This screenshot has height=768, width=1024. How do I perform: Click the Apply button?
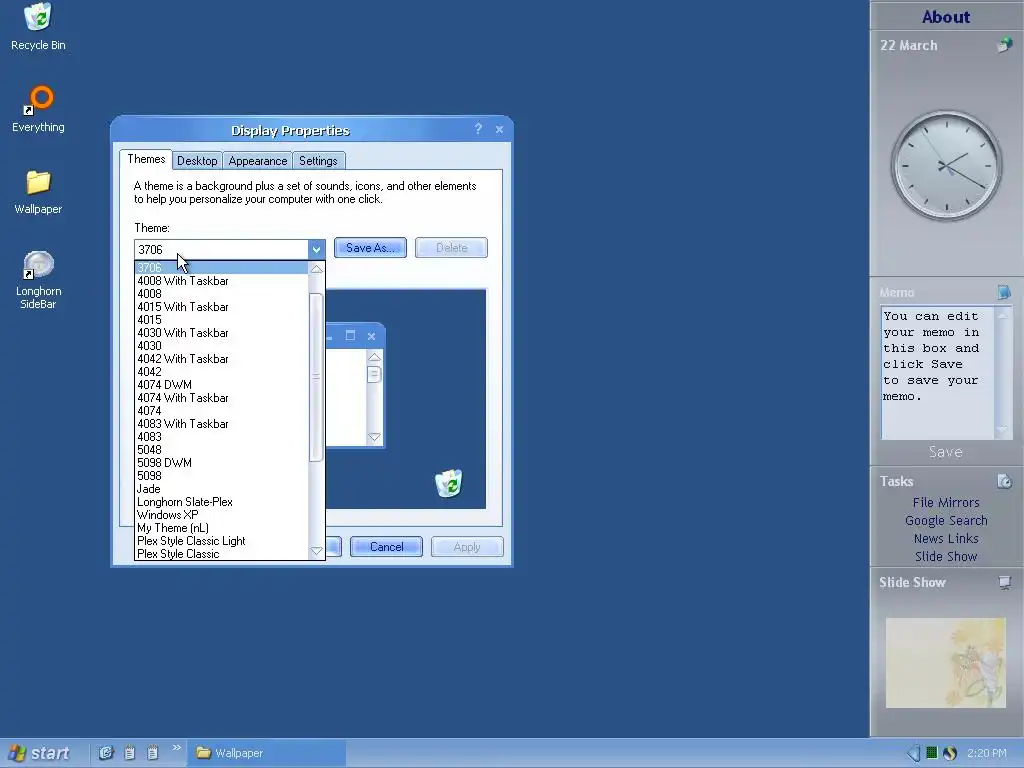click(x=467, y=547)
